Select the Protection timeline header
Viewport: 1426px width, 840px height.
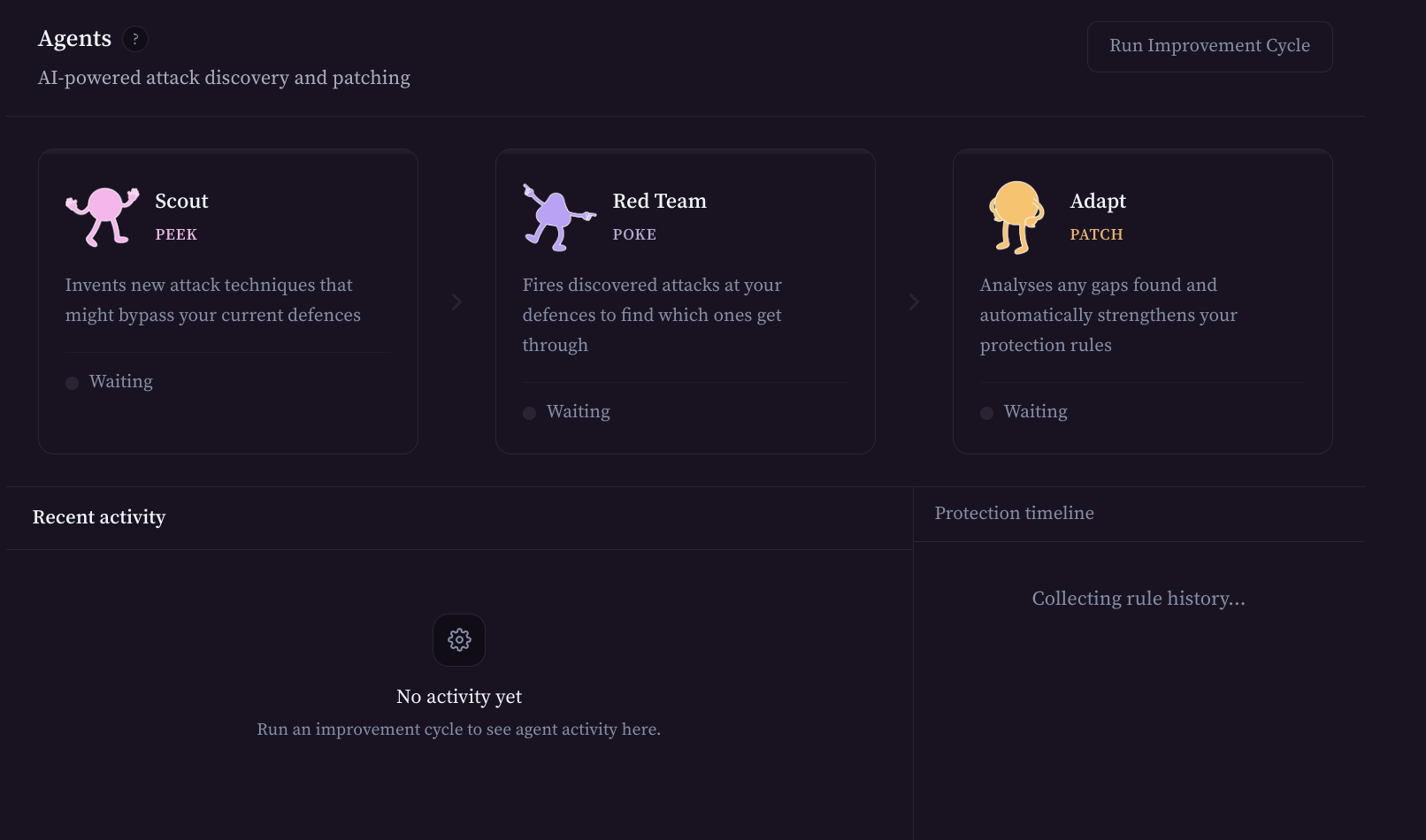coord(1014,514)
